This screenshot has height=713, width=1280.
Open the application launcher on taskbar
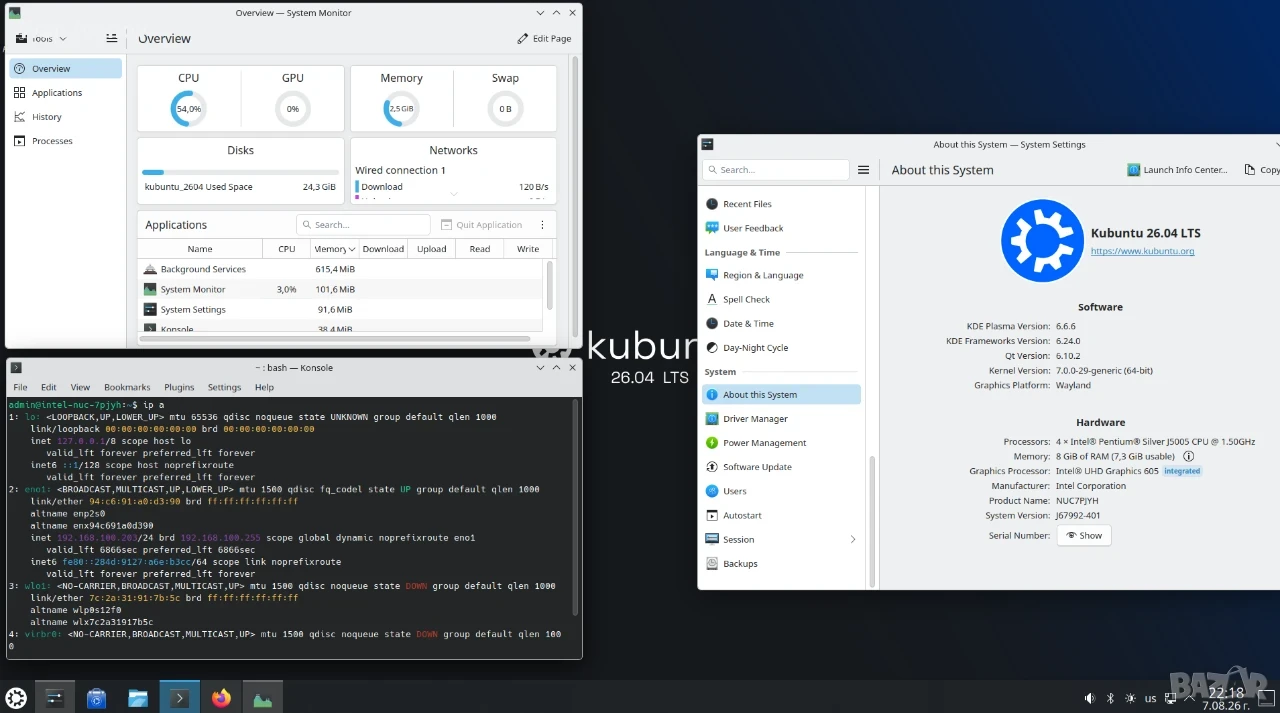(x=16, y=698)
